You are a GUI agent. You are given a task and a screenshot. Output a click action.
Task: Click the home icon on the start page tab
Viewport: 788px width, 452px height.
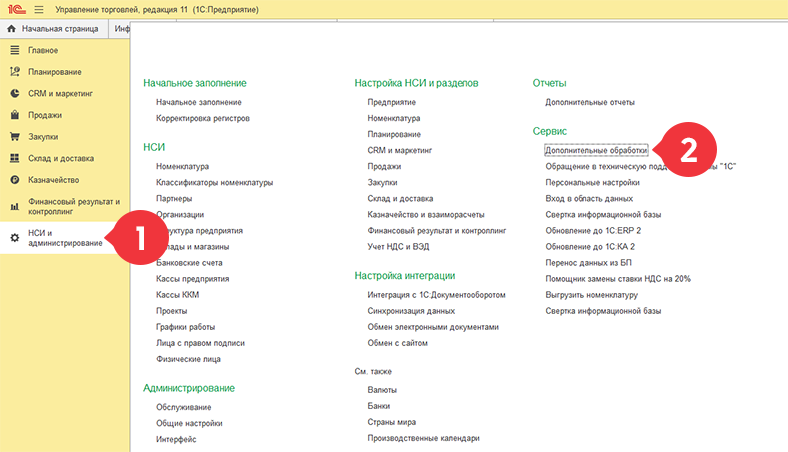coord(12,29)
